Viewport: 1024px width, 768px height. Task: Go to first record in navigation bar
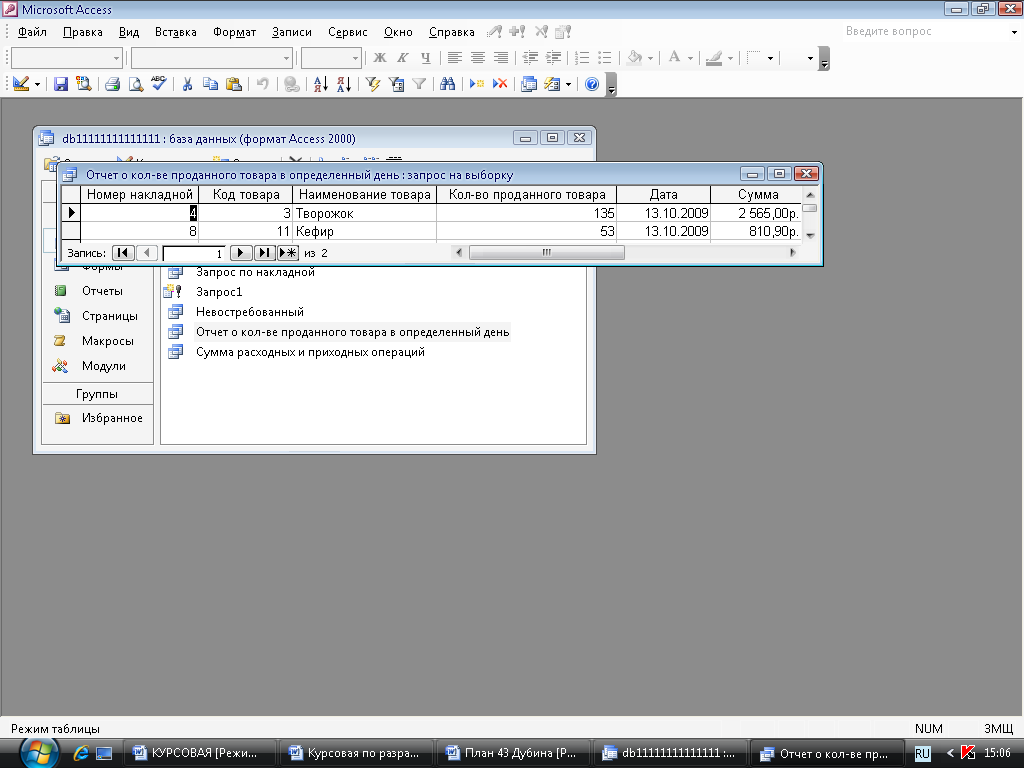click(123, 253)
